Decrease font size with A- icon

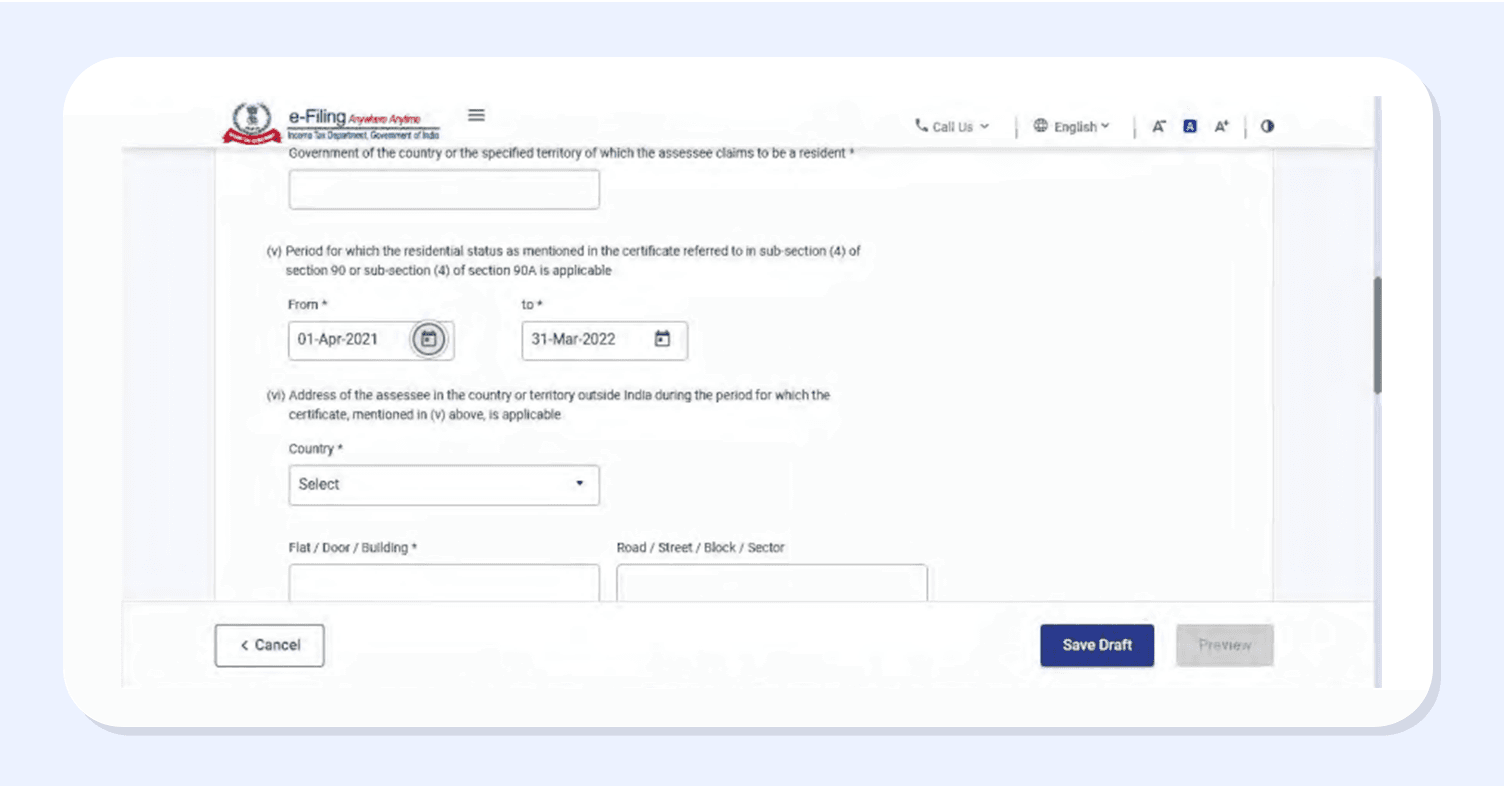(x=1159, y=127)
